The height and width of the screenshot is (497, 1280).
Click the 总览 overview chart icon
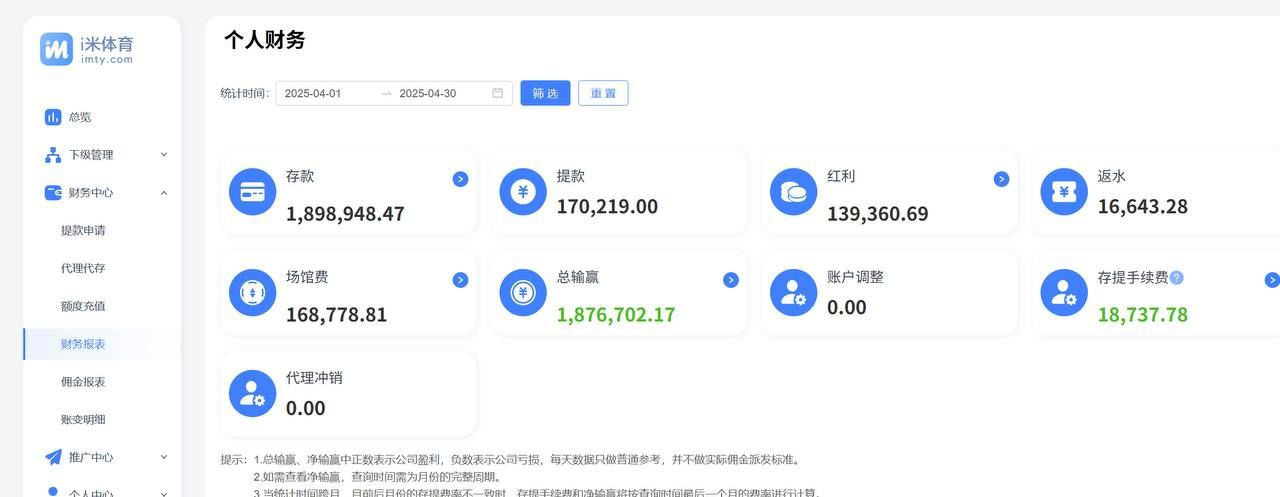53,117
